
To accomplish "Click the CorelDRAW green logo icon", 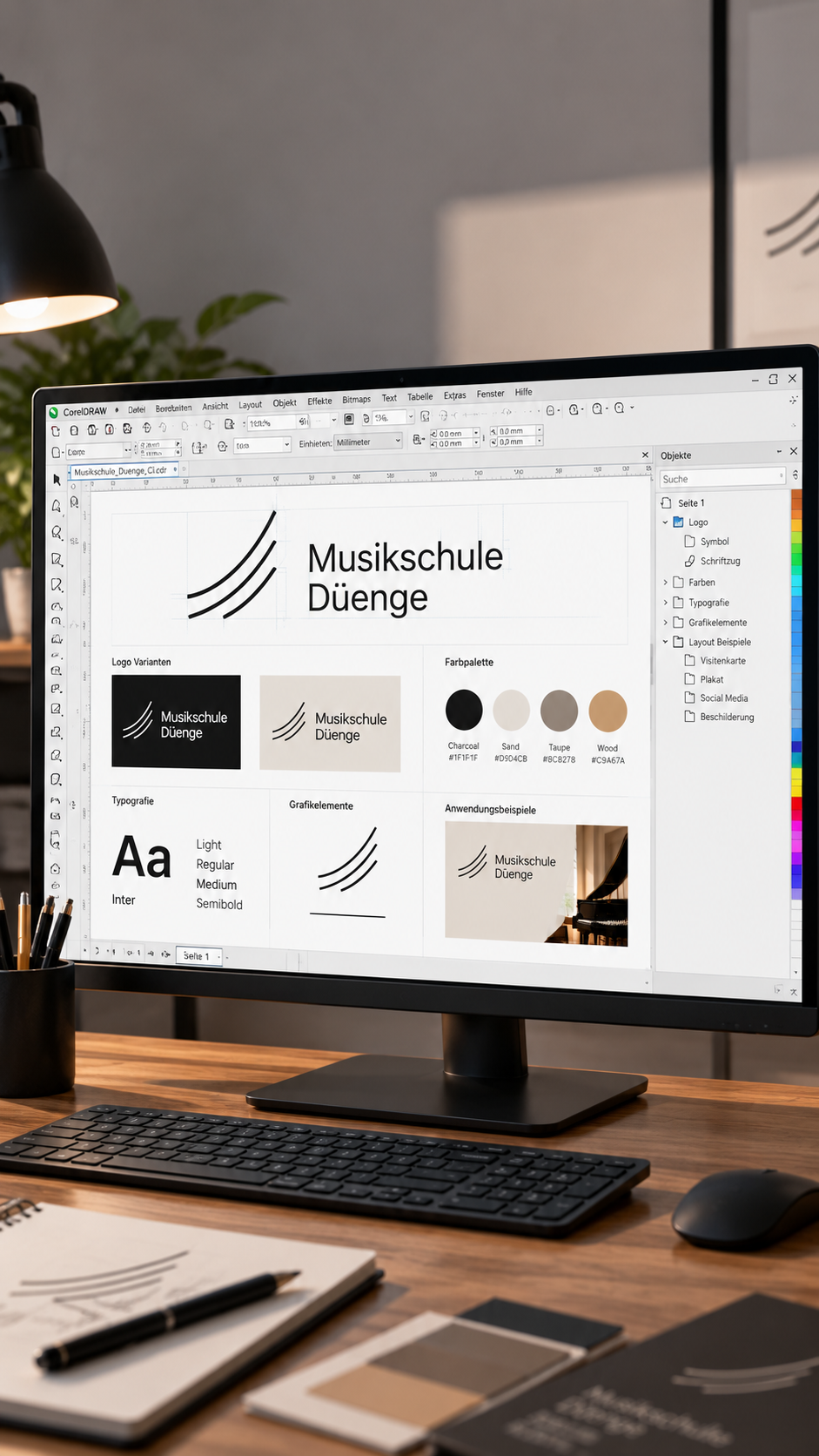I will (x=54, y=412).
